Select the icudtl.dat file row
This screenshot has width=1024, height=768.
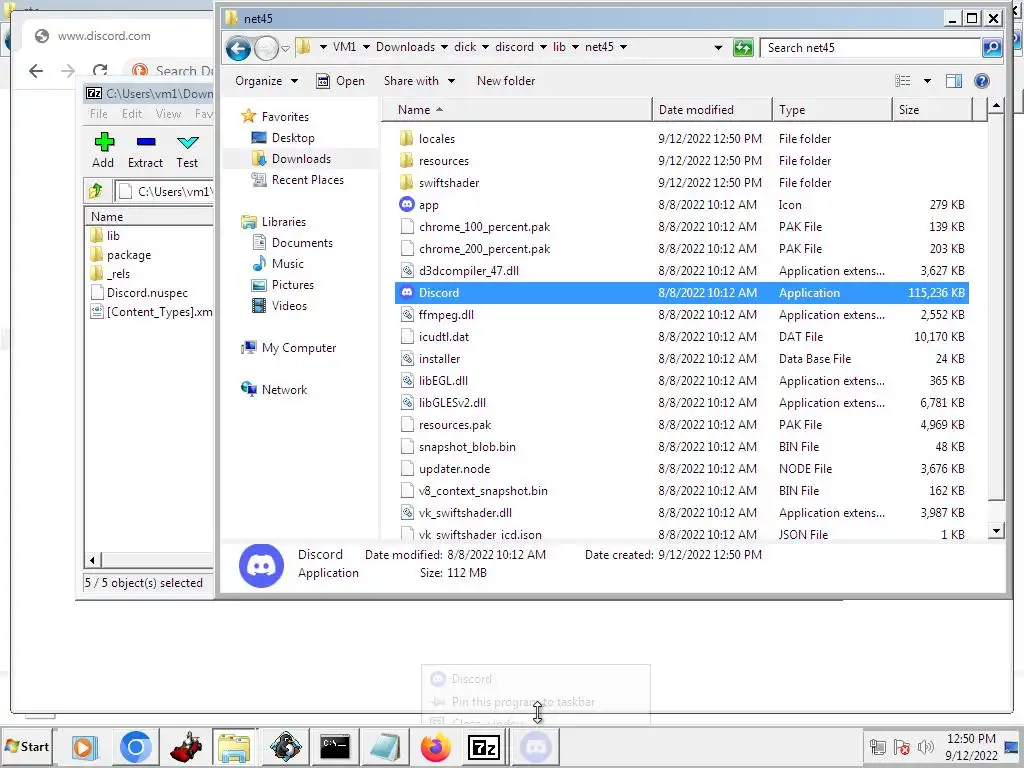pyautogui.click(x=681, y=337)
